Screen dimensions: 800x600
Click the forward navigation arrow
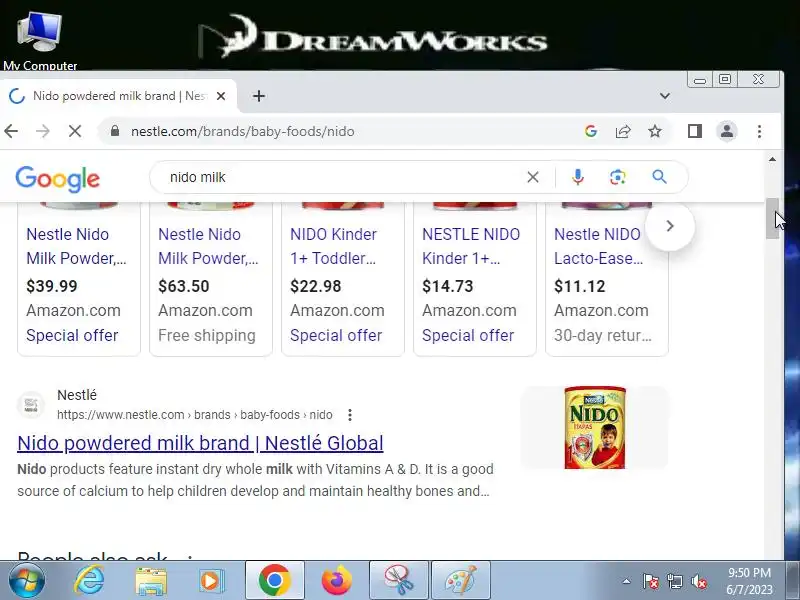coord(43,132)
